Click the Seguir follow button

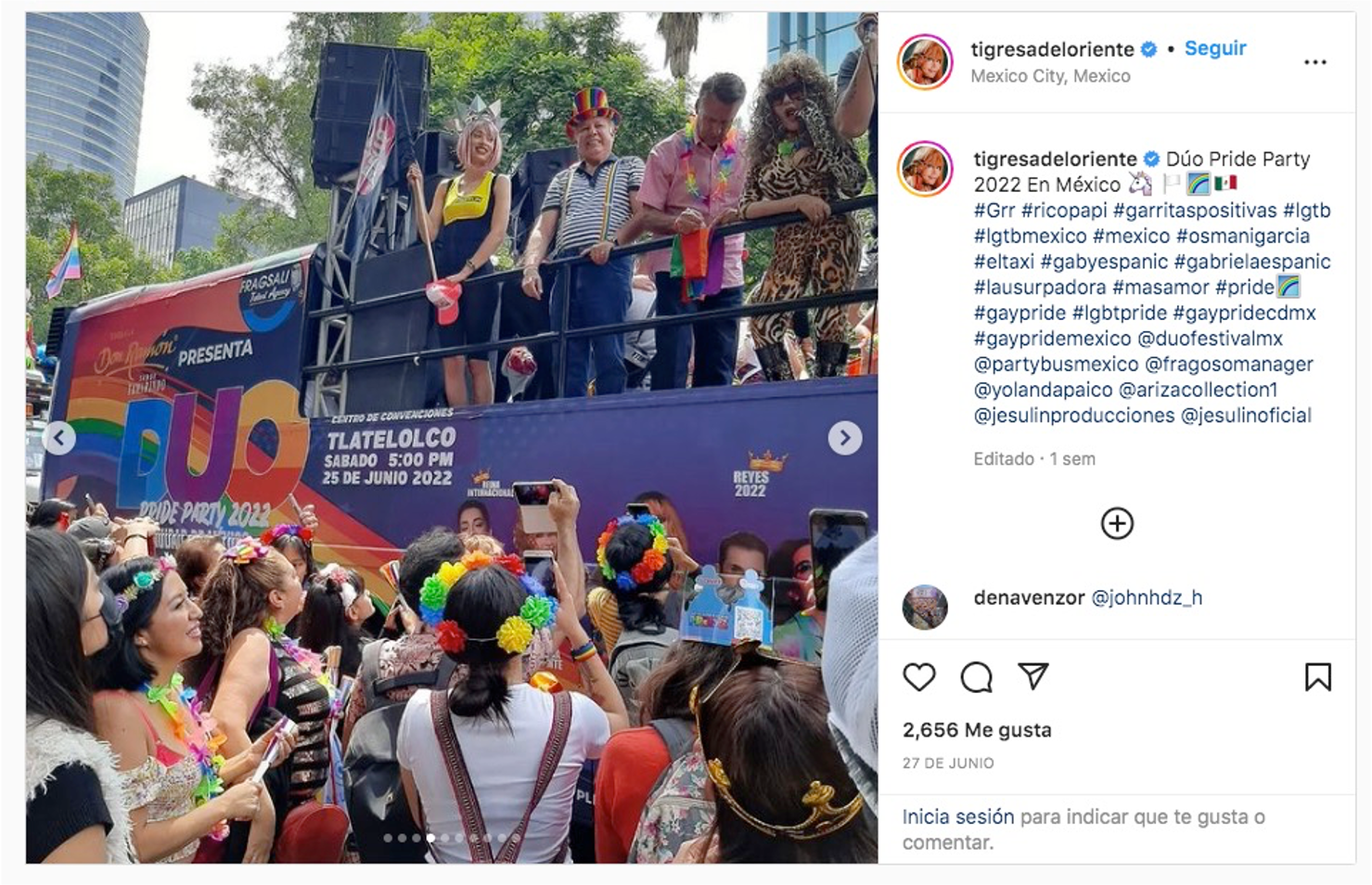(x=1215, y=48)
